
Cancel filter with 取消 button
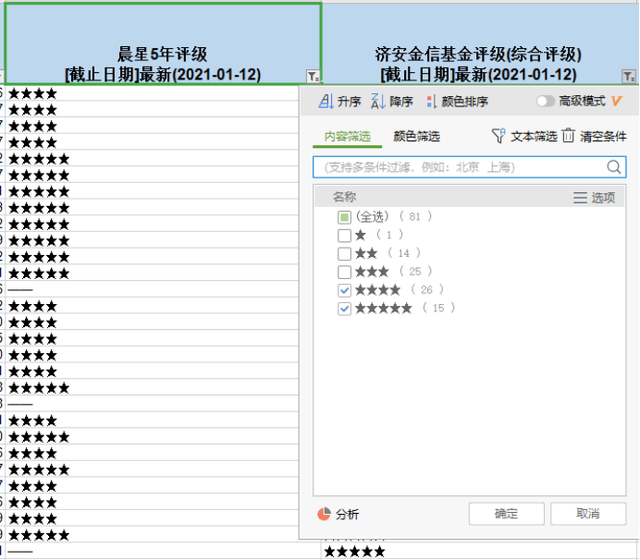[588, 513]
